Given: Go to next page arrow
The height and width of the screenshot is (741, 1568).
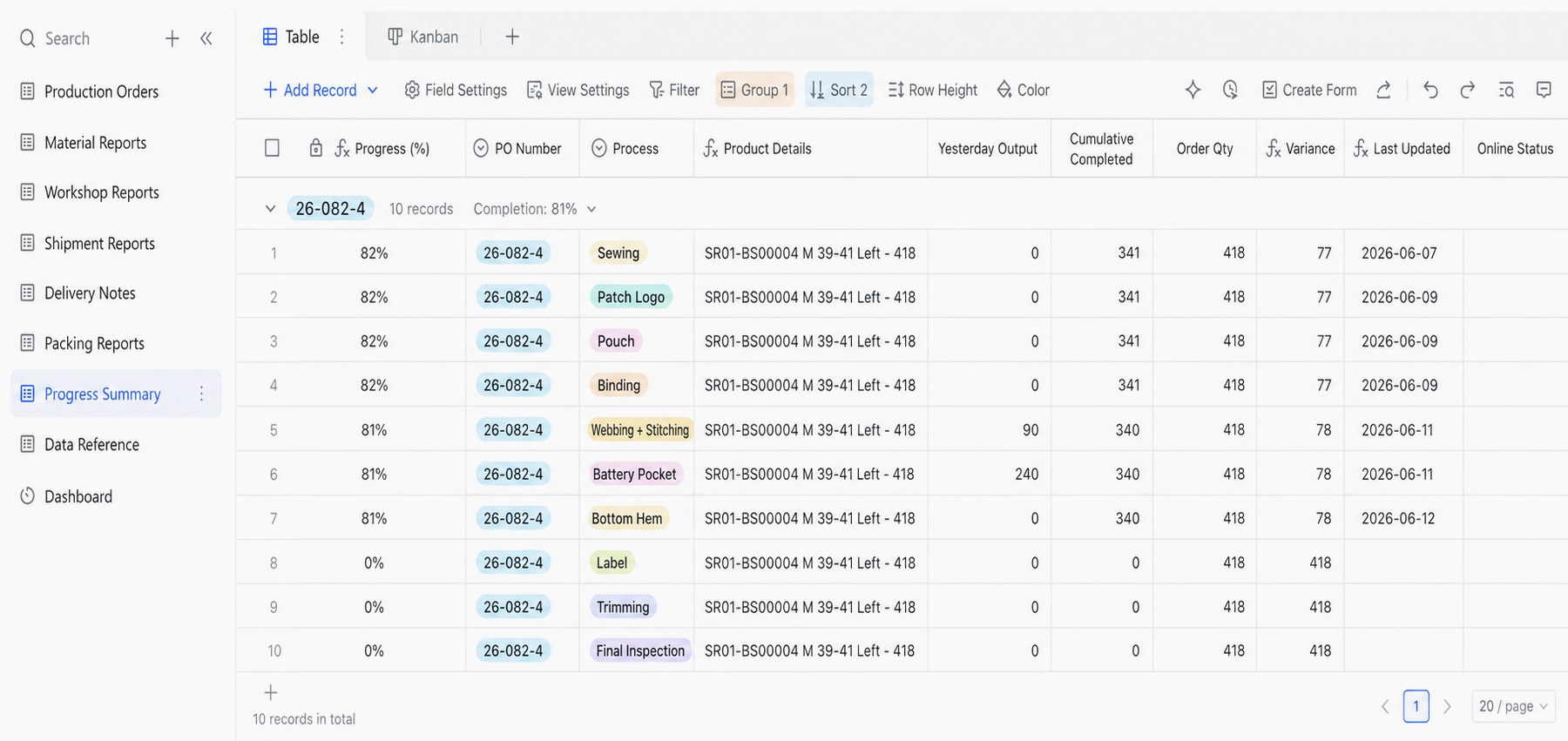Looking at the screenshot, I should [1447, 706].
